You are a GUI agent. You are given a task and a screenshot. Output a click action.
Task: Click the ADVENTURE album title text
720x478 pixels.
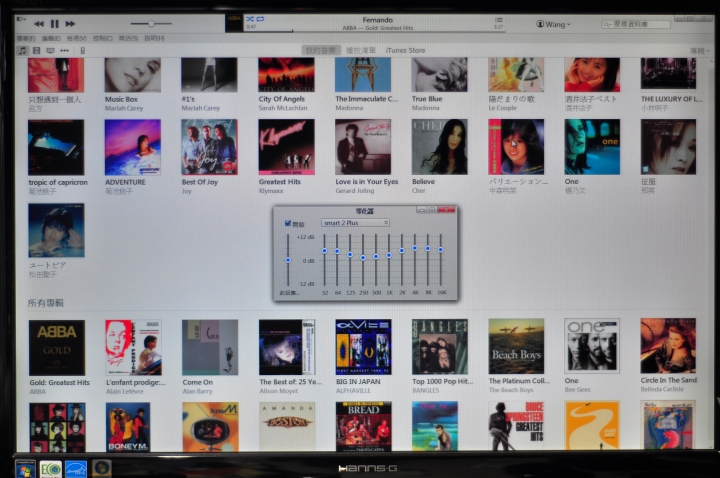pos(125,182)
